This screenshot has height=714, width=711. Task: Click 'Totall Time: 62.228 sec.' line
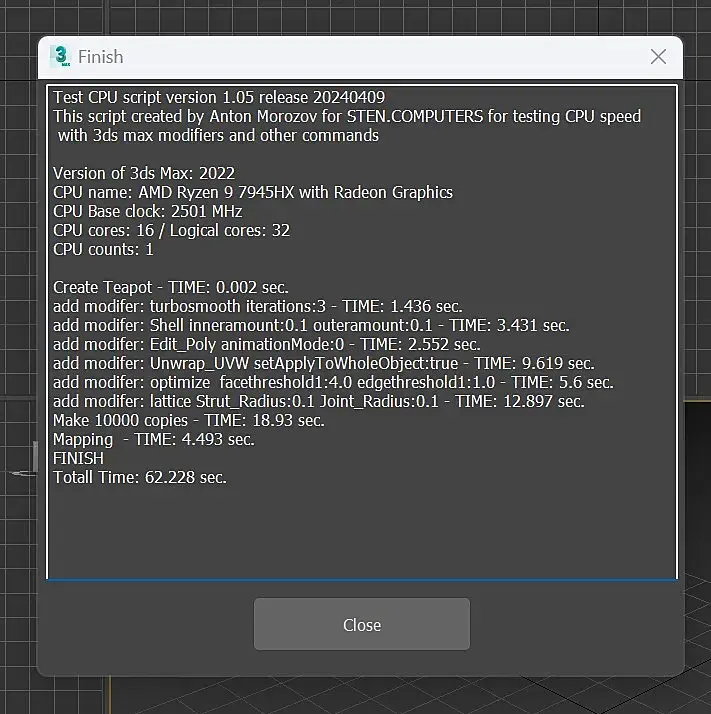pyautogui.click(x=140, y=478)
